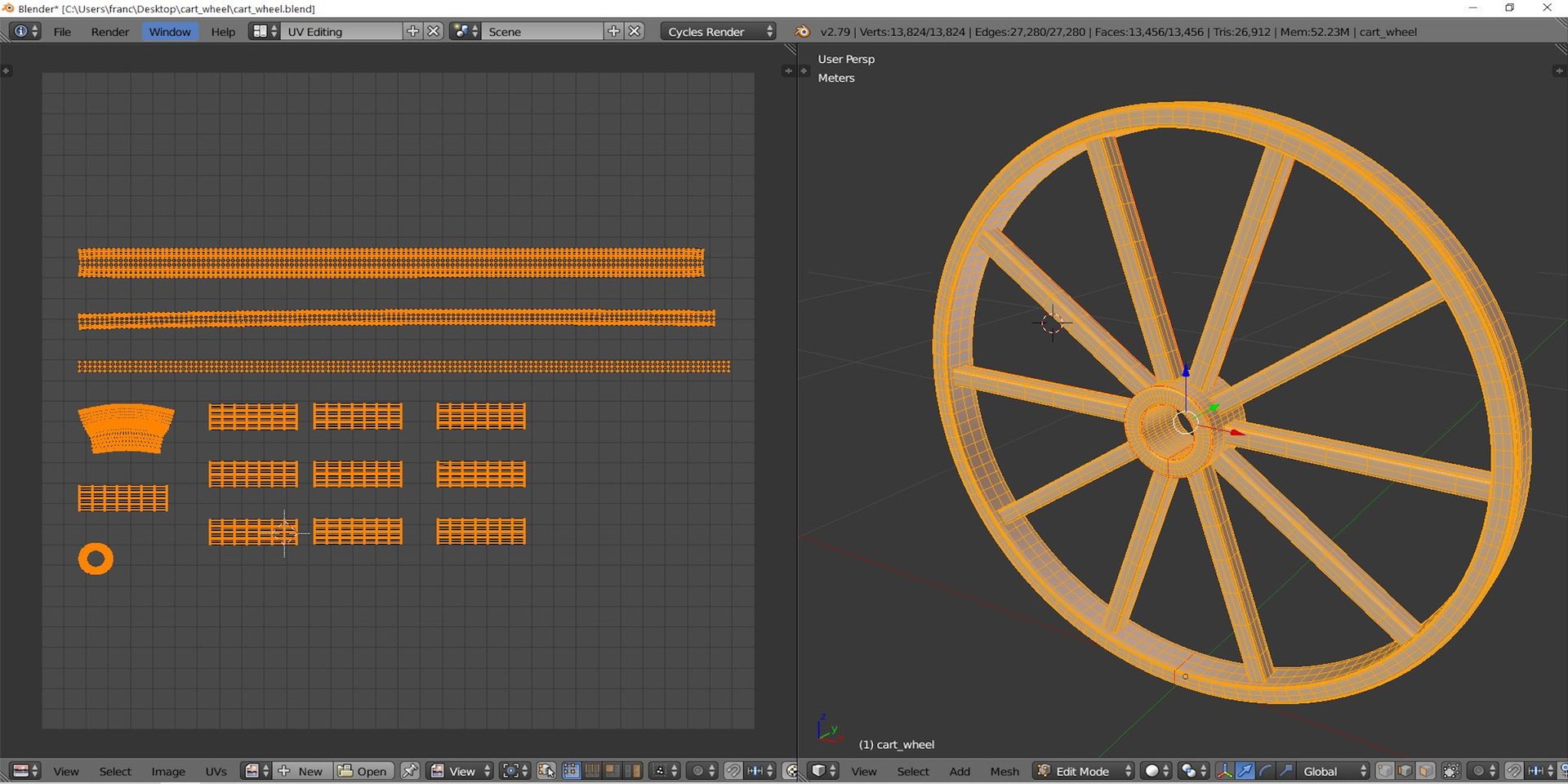Add a new screen layout
Viewport: 1568px width, 784px height.
(412, 31)
